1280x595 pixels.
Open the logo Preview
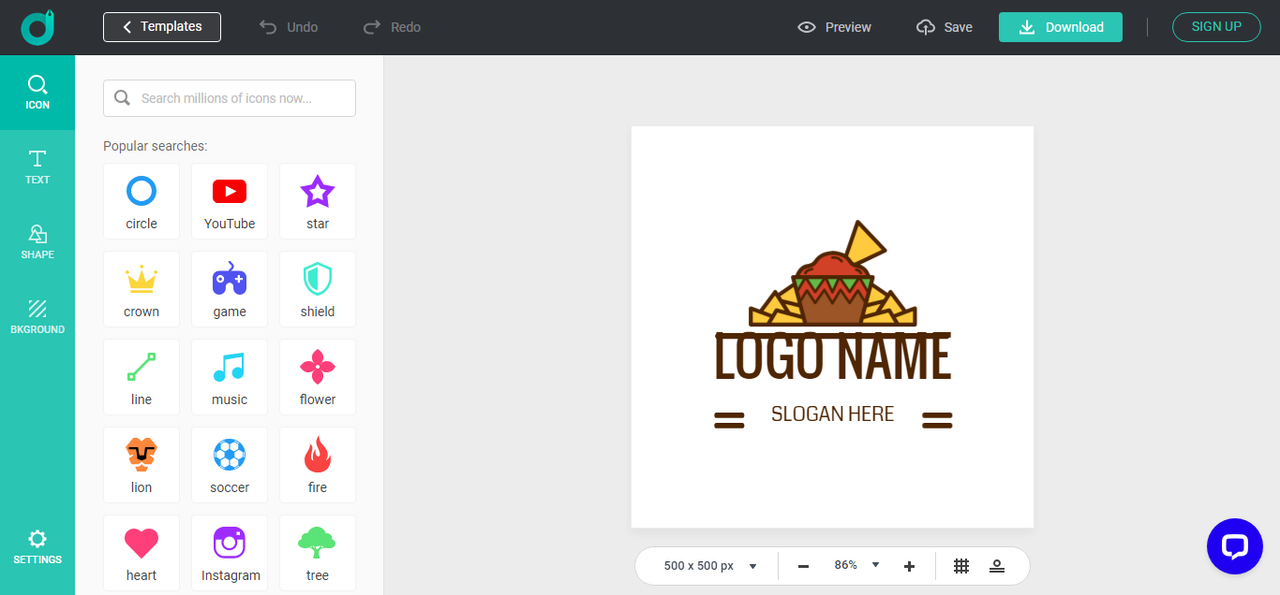pos(834,27)
